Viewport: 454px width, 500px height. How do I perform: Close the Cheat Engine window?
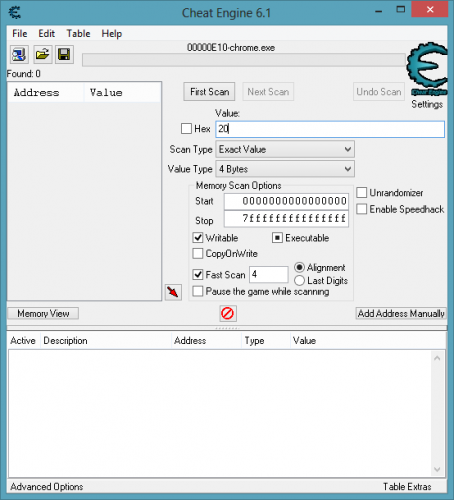(430, 10)
